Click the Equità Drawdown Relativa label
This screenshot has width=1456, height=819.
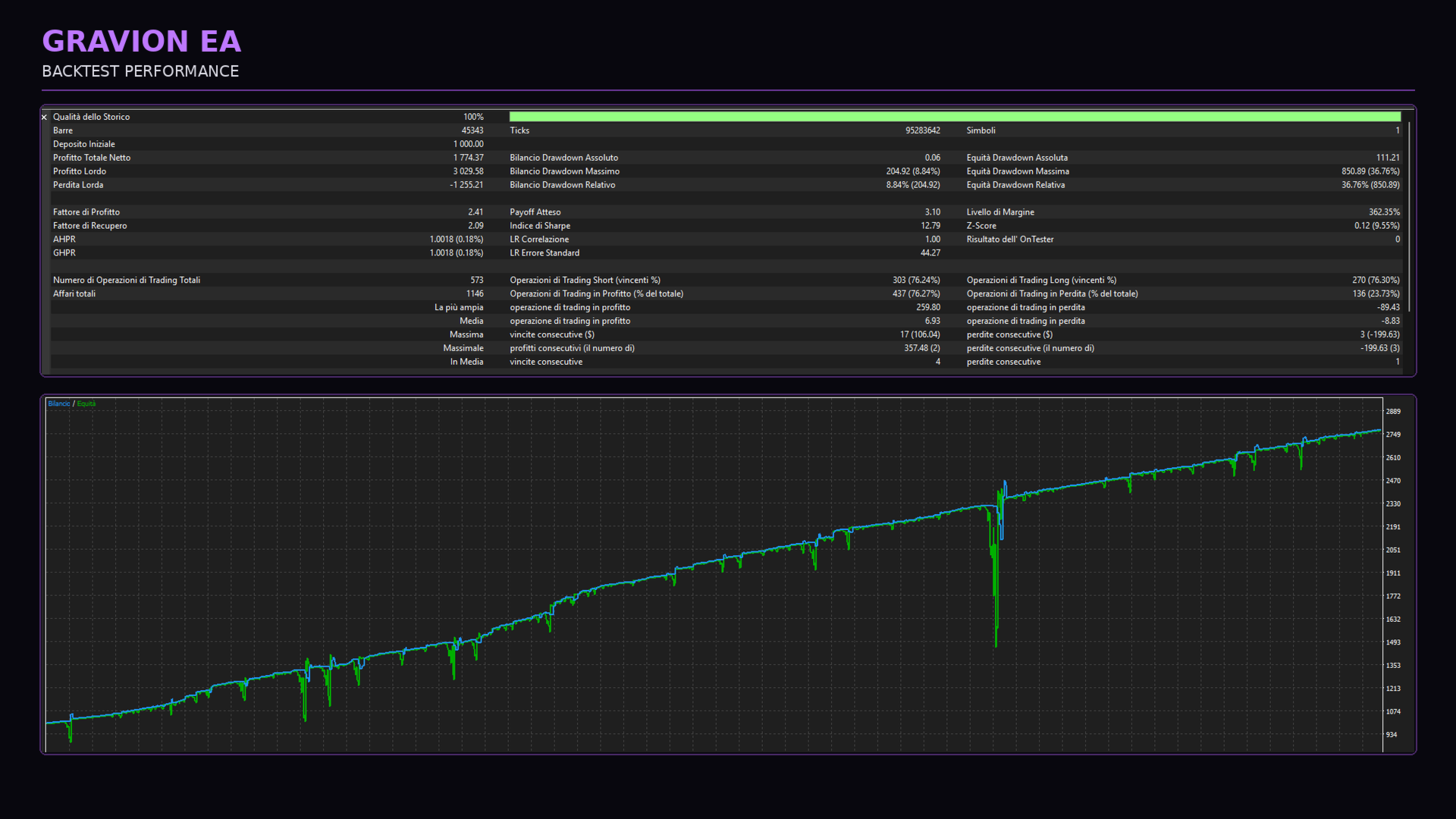[x=1015, y=185]
